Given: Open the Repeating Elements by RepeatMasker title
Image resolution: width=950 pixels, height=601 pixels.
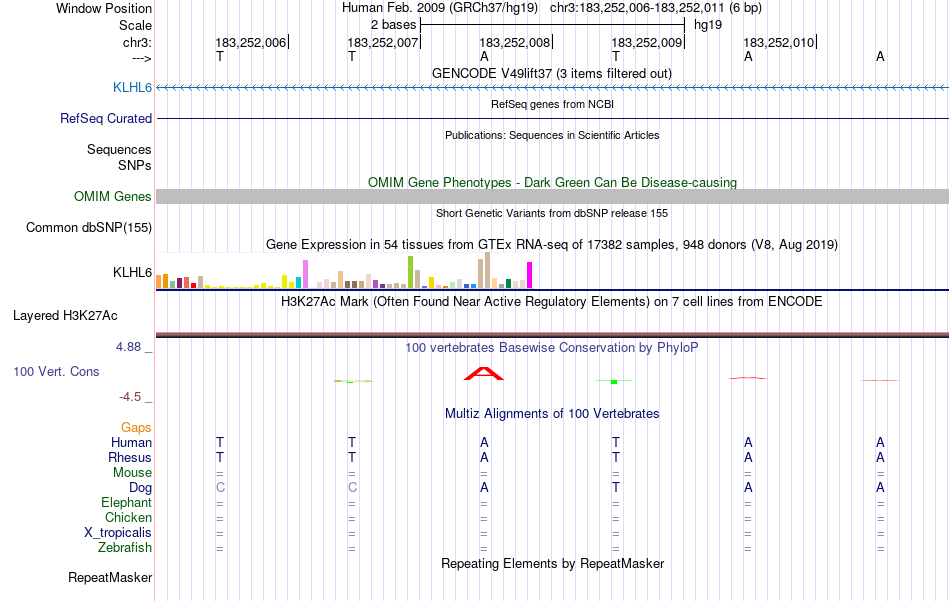Looking at the screenshot, I should pos(552,563).
